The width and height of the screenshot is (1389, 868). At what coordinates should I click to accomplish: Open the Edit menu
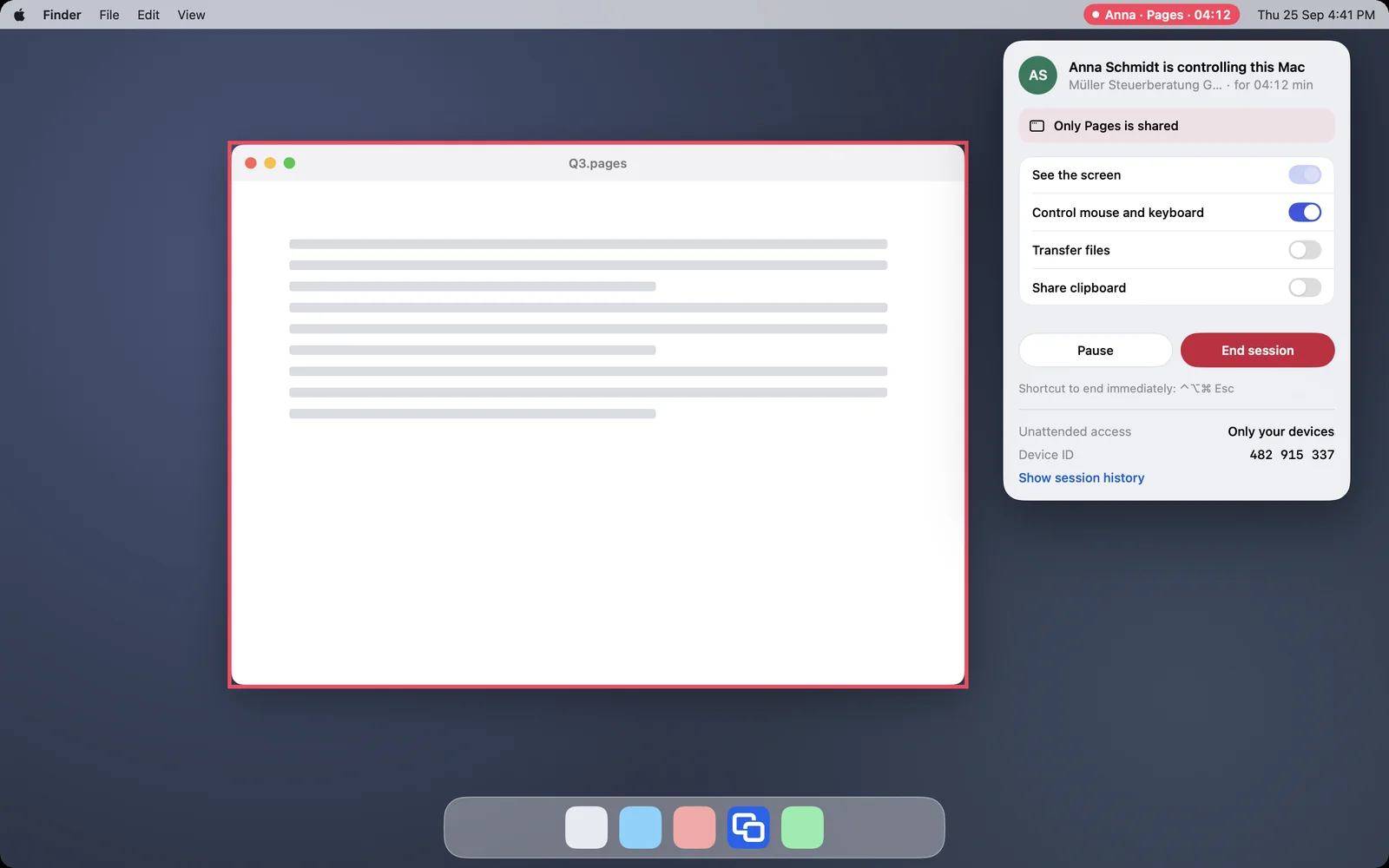tap(148, 15)
